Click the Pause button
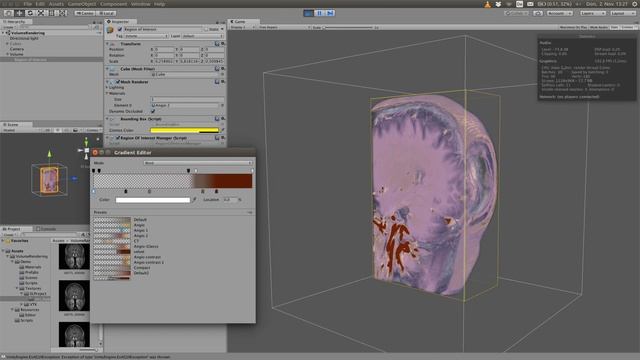 [320, 13]
